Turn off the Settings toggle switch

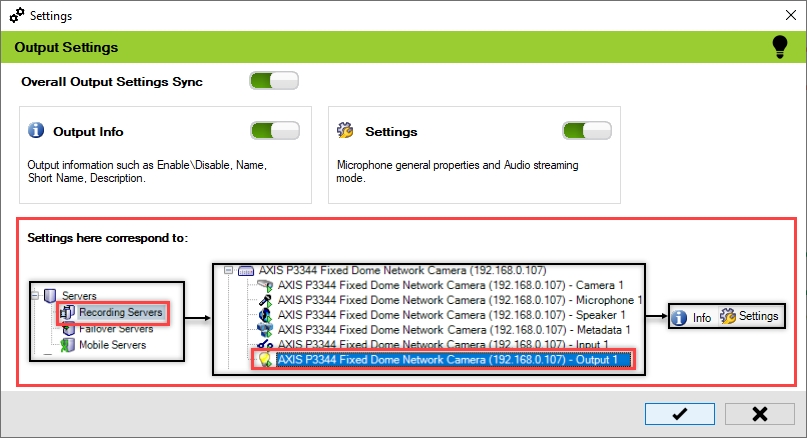coord(587,131)
